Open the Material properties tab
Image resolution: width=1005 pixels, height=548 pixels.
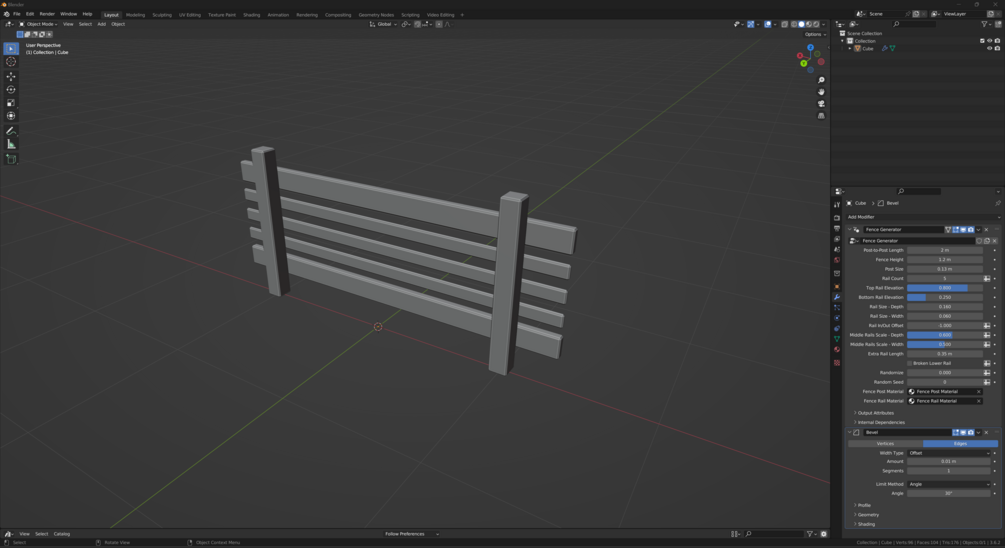(x=837, y=350)
